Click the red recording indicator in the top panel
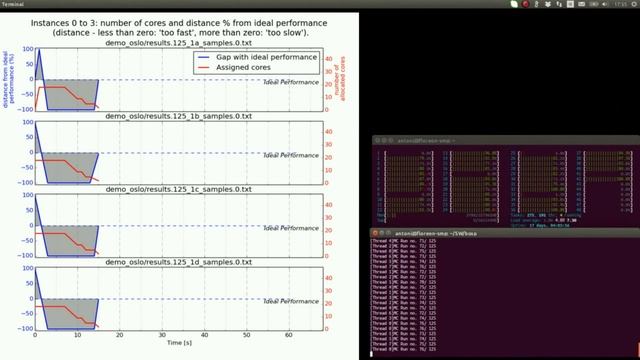 point(525,4)
